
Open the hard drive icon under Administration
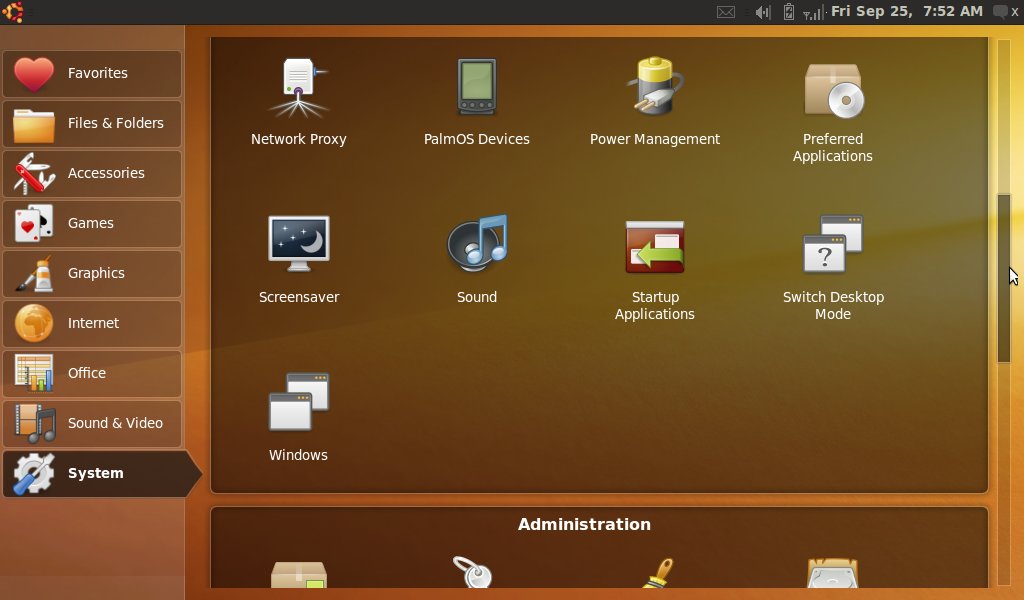pos(833,573)
